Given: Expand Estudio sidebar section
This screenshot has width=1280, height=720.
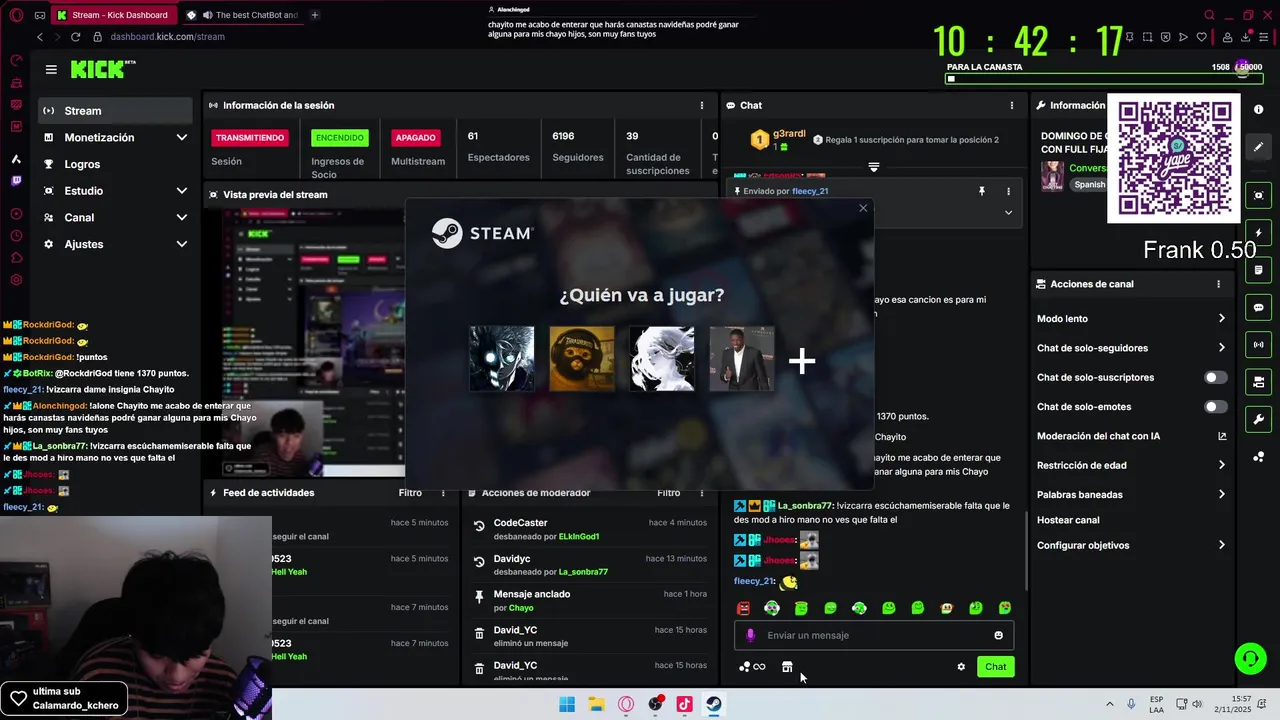Looking at the screenshot, I should pyautogui.click(x=116, y=190).
